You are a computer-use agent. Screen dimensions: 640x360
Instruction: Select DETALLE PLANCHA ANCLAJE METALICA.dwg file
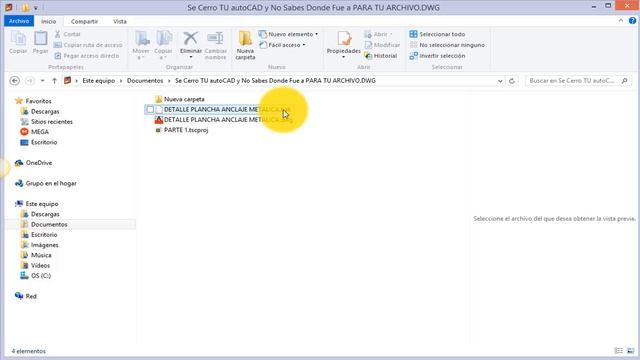224,120
